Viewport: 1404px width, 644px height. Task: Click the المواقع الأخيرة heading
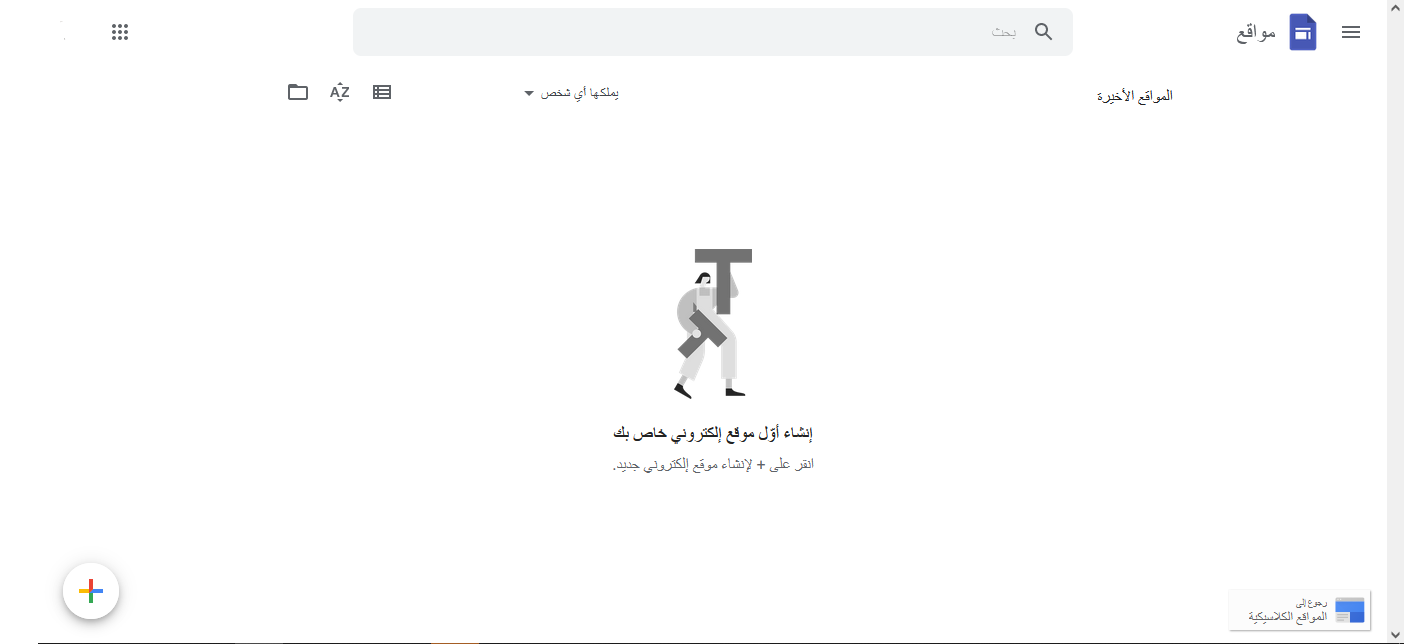(1135, 96)
